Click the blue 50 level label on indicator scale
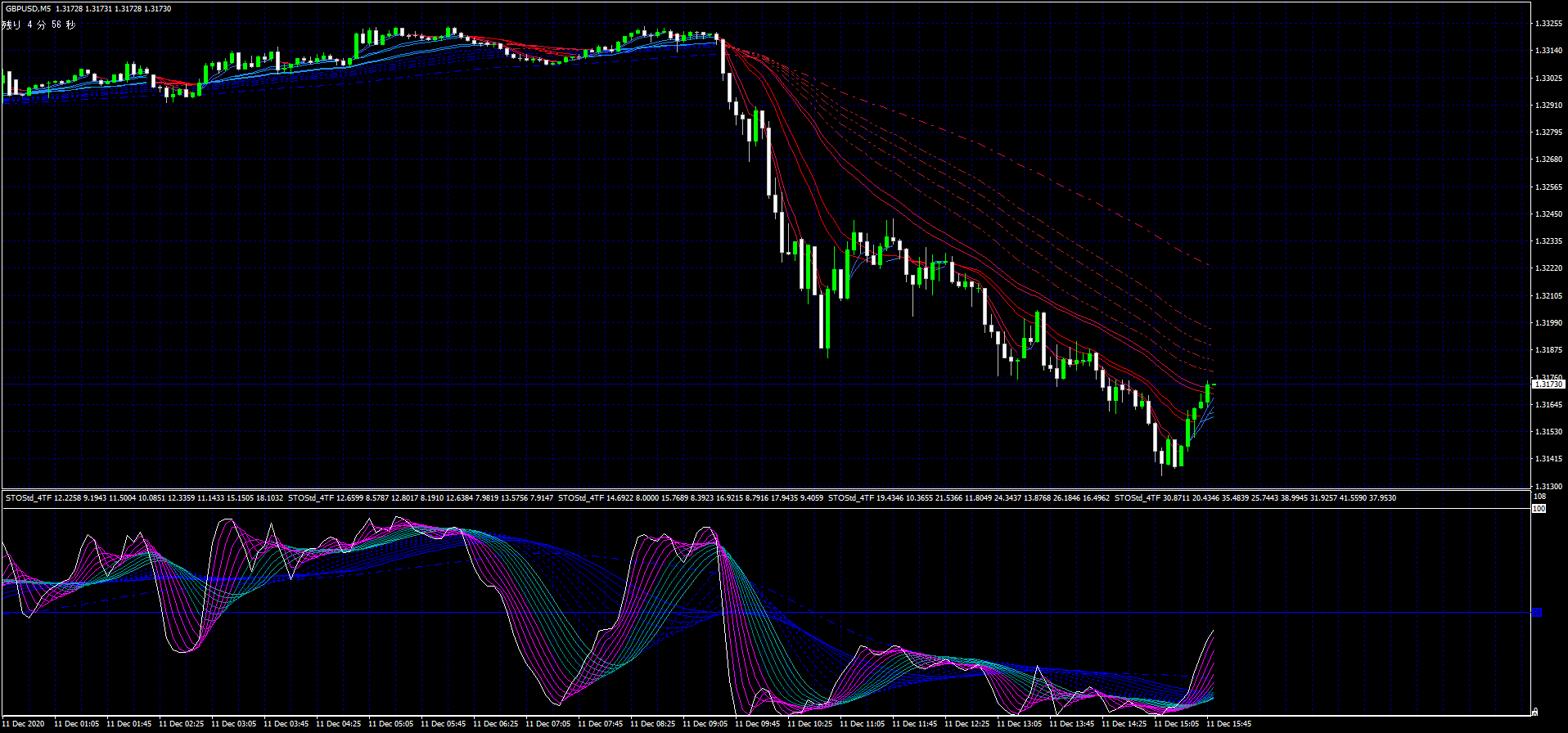 pyautogui.click(x=1537, y=612)
